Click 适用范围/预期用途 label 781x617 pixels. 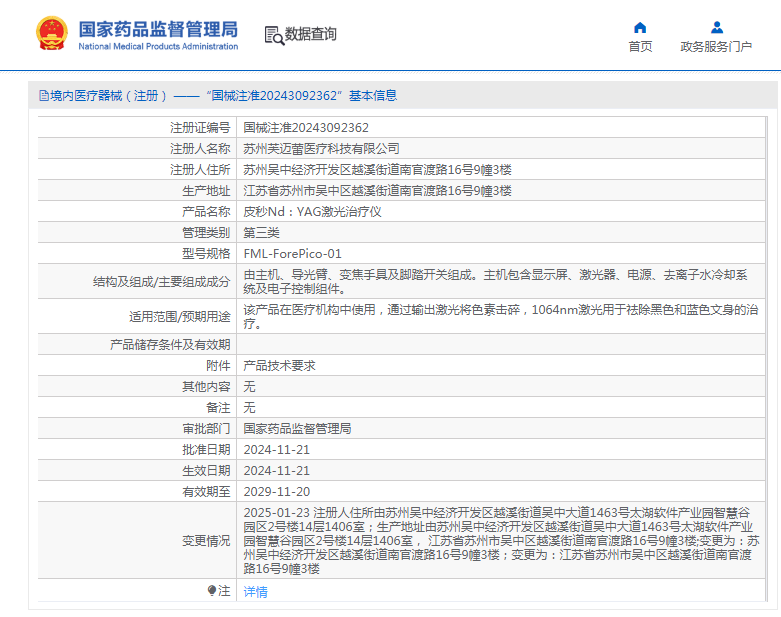[x=180, y=317]
